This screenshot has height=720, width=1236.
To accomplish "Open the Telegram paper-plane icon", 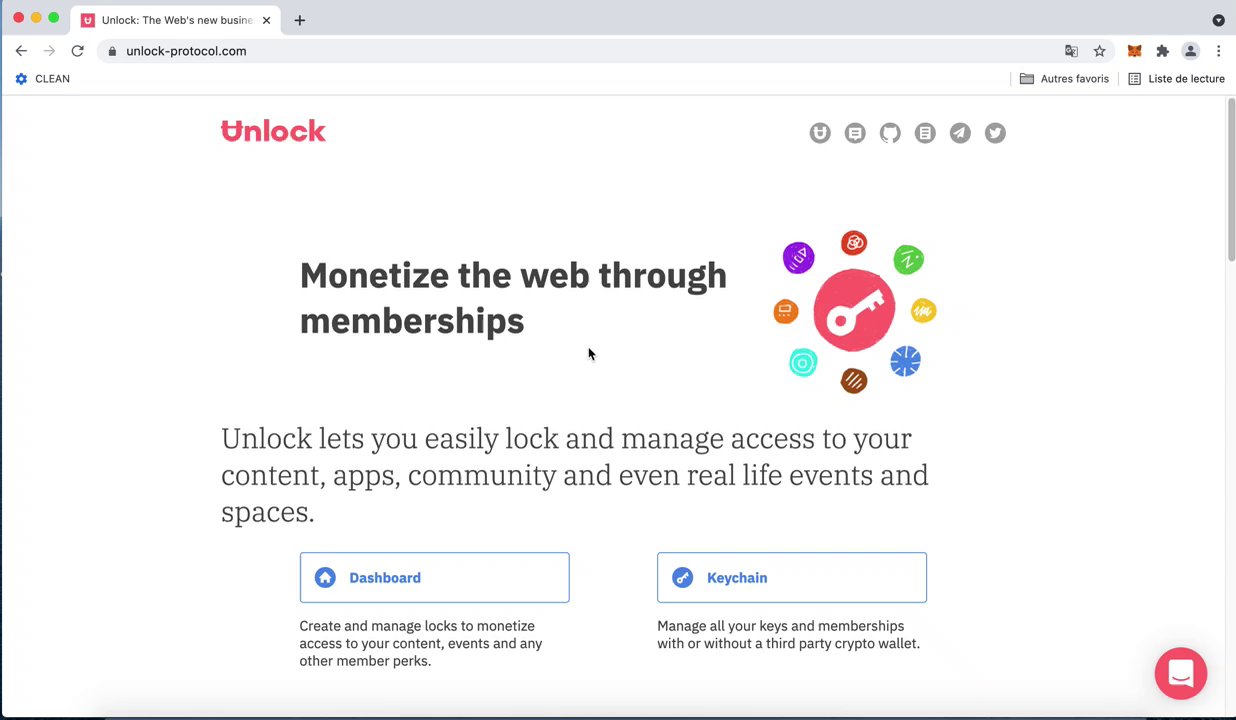I will [x=960, y=133].
